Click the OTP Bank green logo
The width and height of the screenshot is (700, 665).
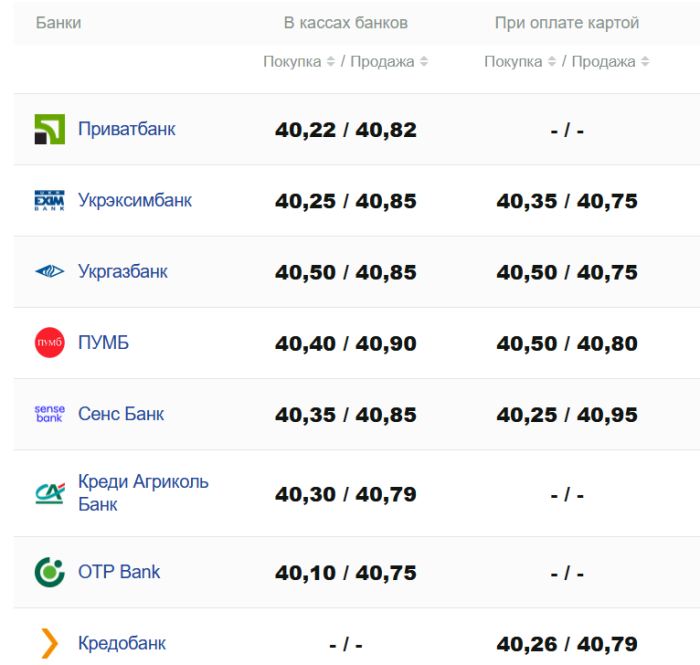49,572
